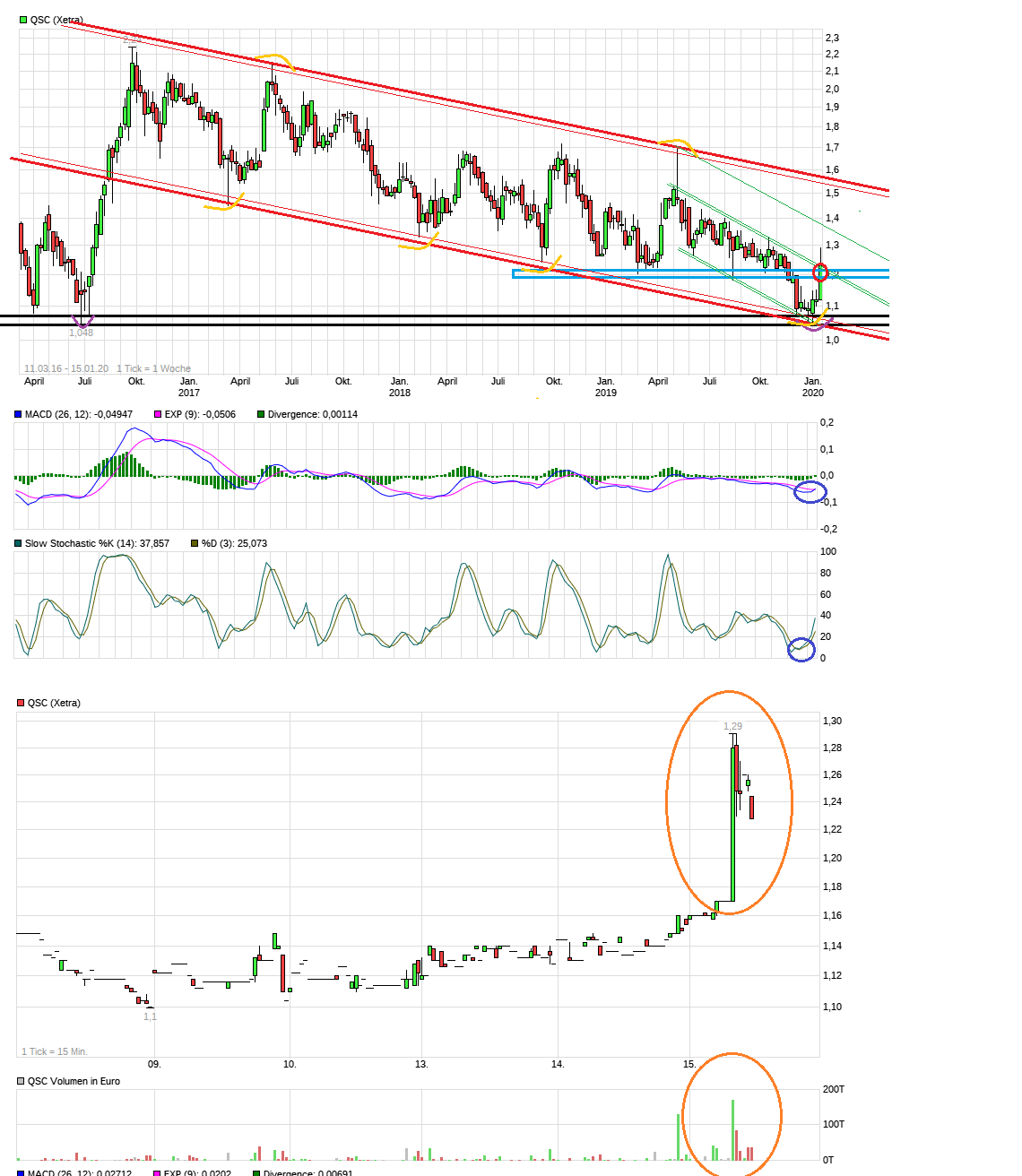Click the '13.' date on intraday axis

click(421, 1064)
